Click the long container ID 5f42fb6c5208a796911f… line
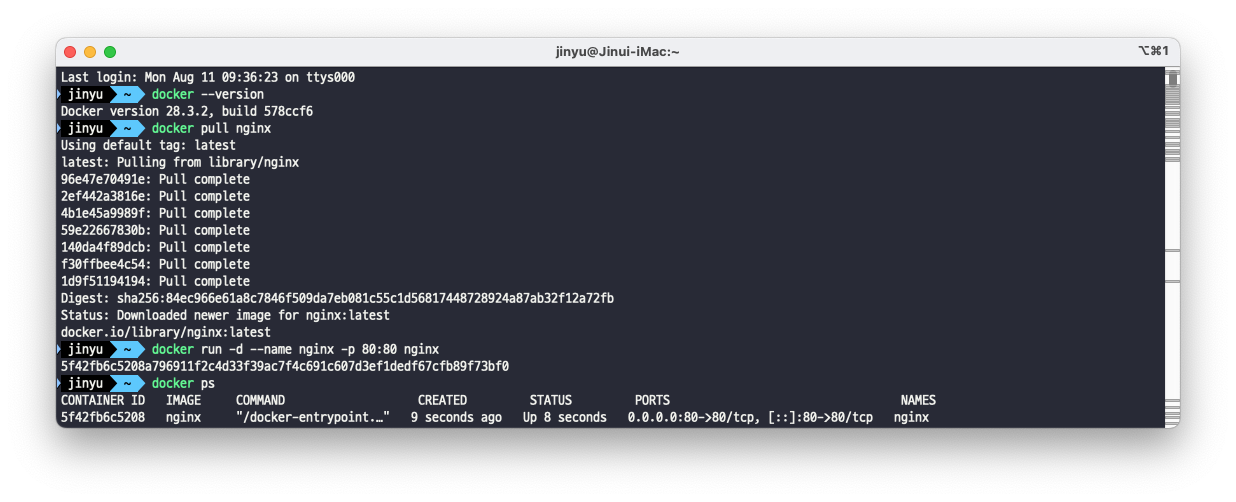The image size is (1236, 502). 285,366
